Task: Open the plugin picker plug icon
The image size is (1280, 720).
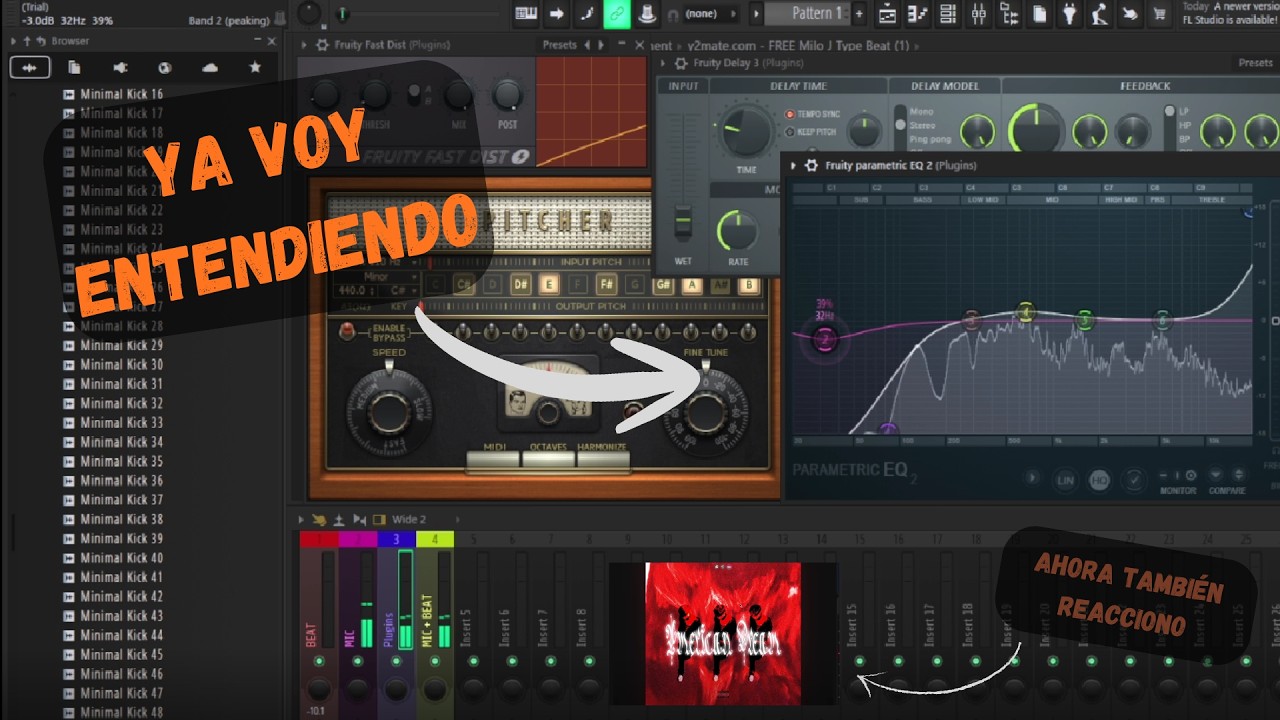Action: coord(1070,13)
